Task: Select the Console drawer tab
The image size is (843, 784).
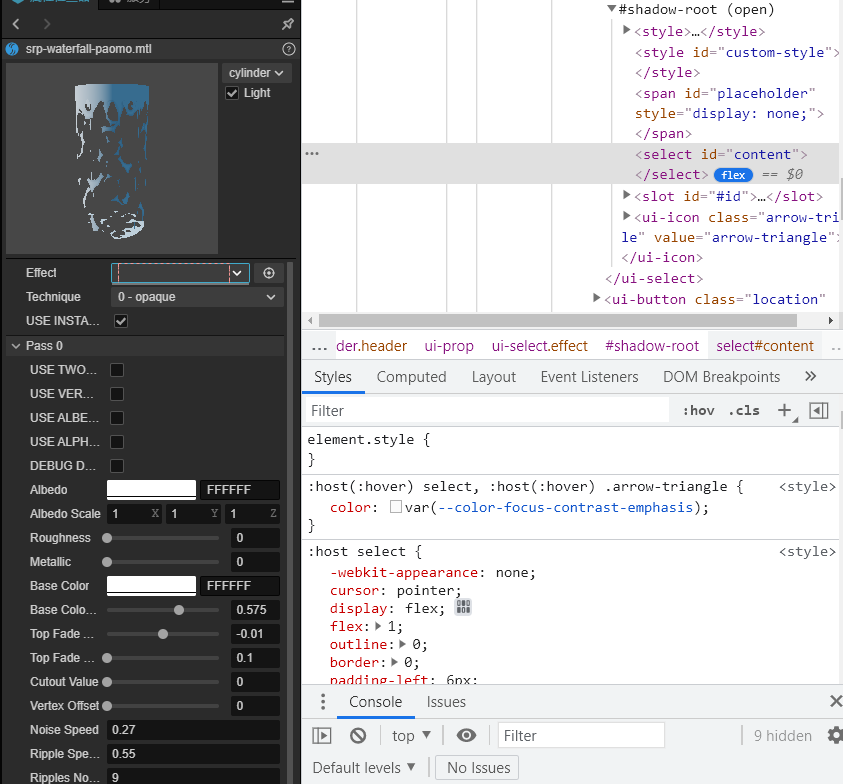Action: click(x=375, y=702)
